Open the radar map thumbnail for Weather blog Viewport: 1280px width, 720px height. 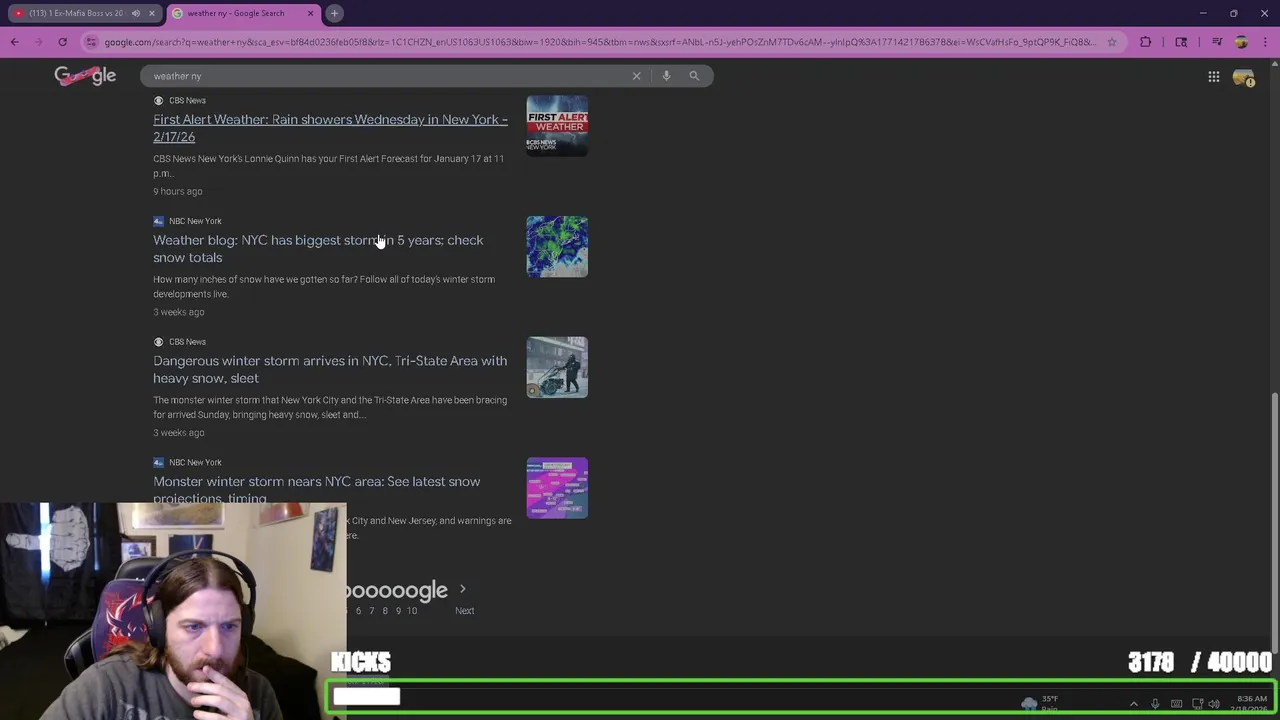click(557, 247)
